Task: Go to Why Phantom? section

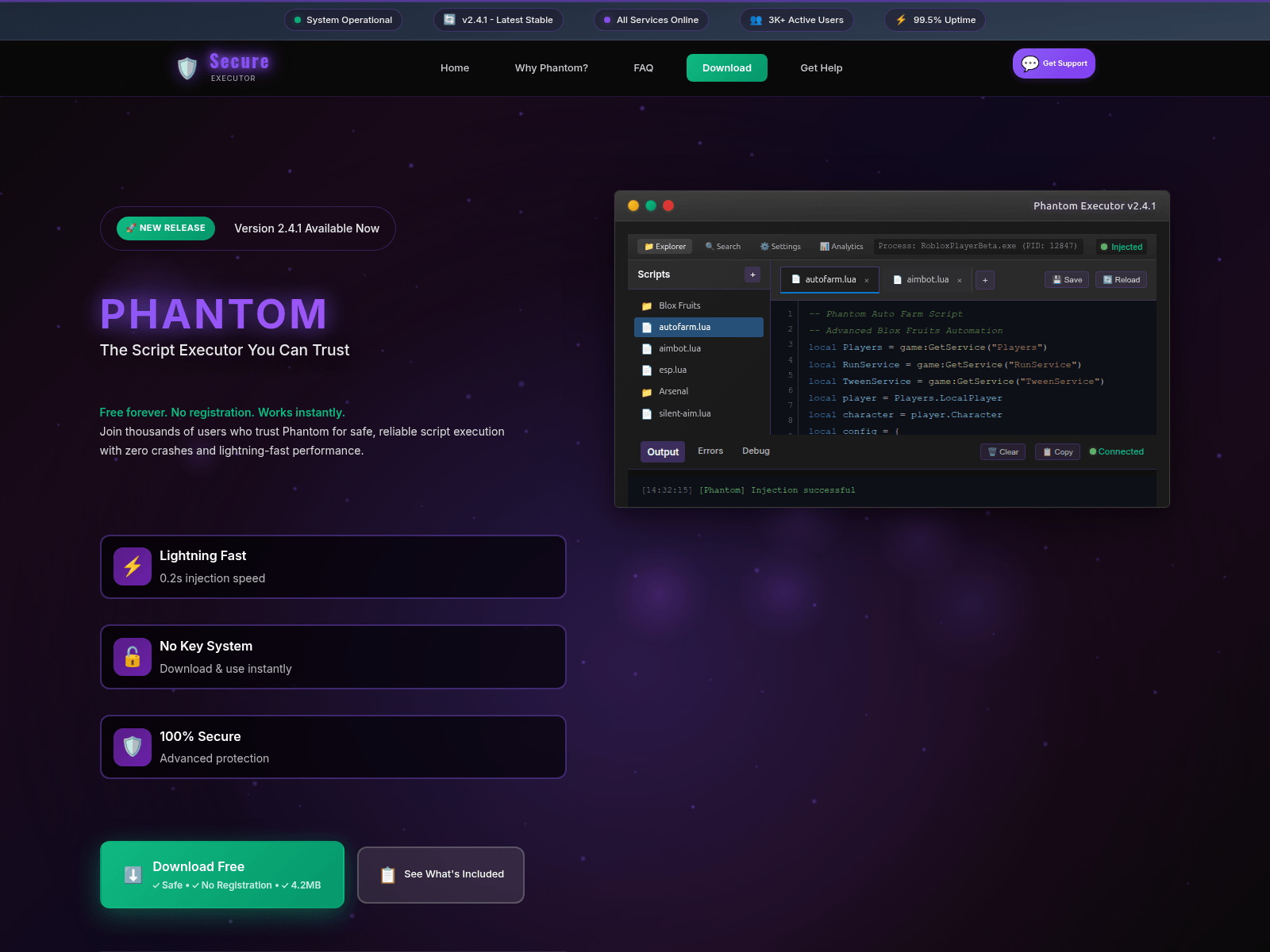Action: pos(552,68)
